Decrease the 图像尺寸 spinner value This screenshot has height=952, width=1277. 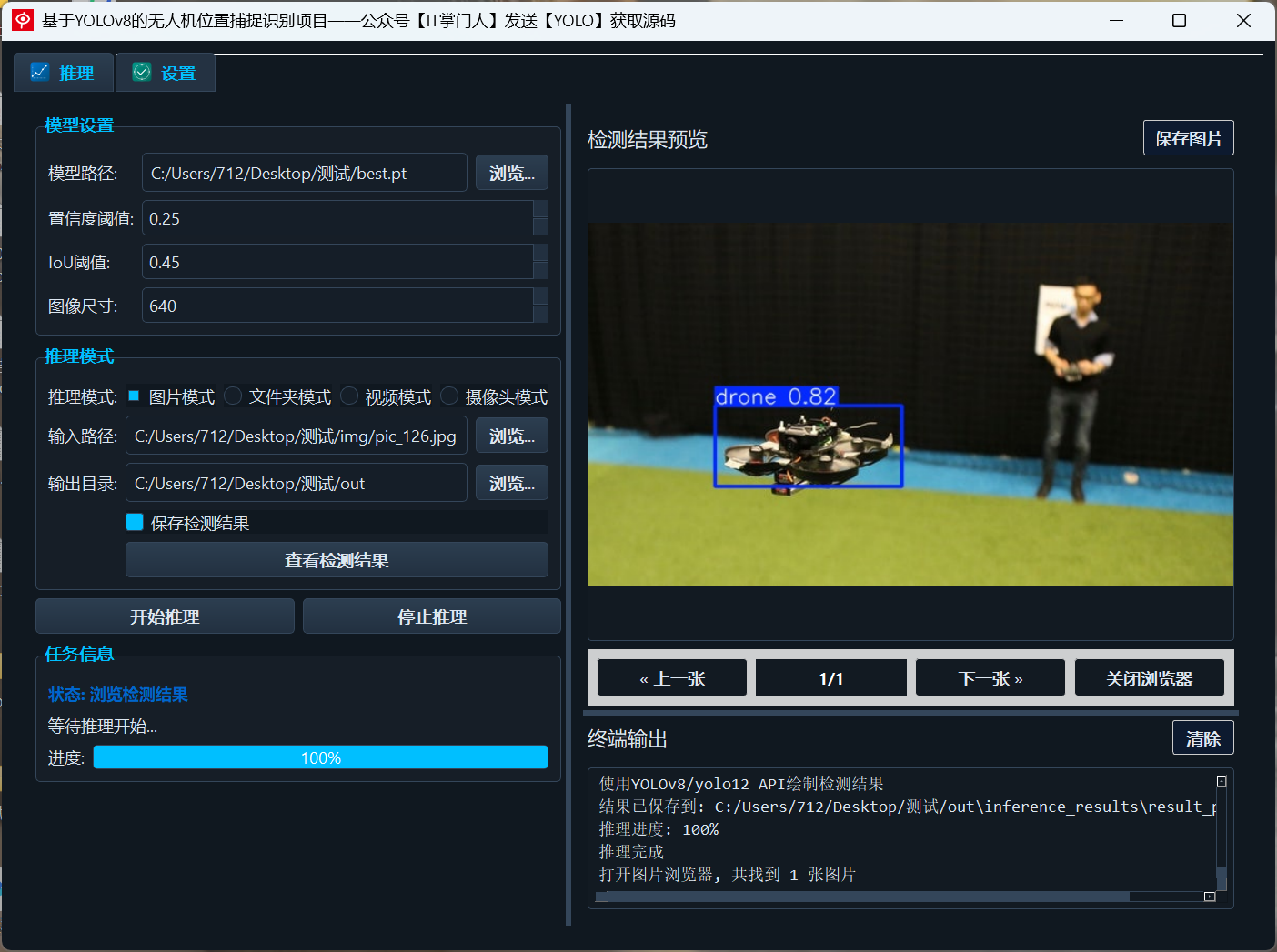coord(541,315)
